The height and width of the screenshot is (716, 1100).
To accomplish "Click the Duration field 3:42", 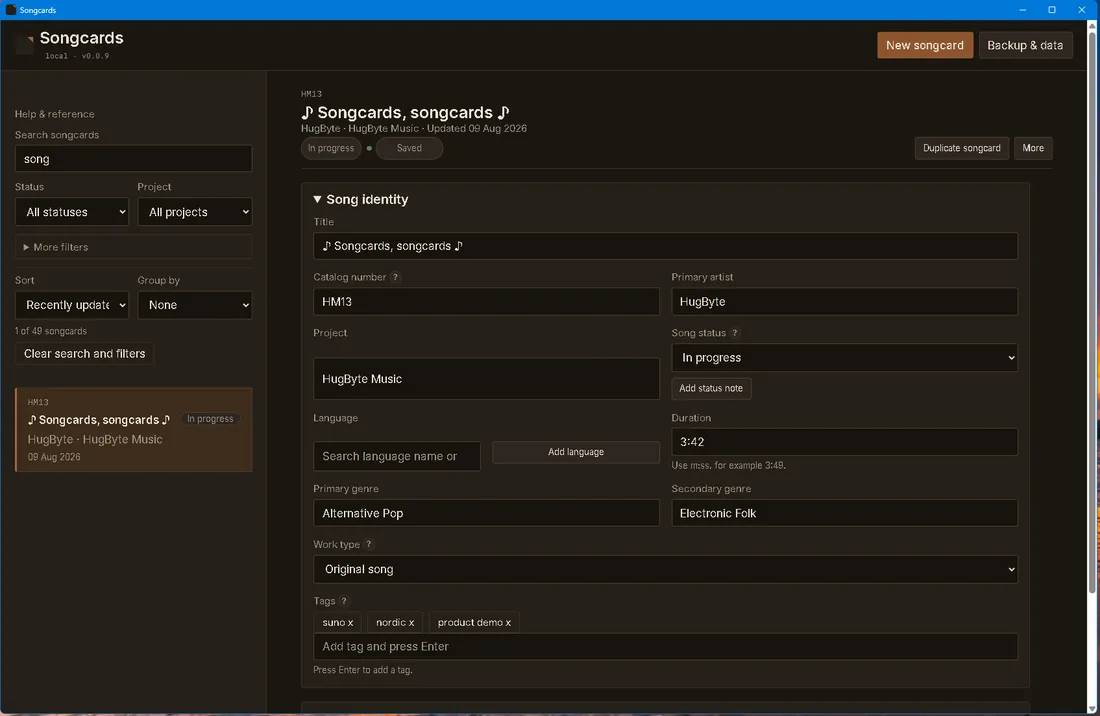I will (845, 442).
